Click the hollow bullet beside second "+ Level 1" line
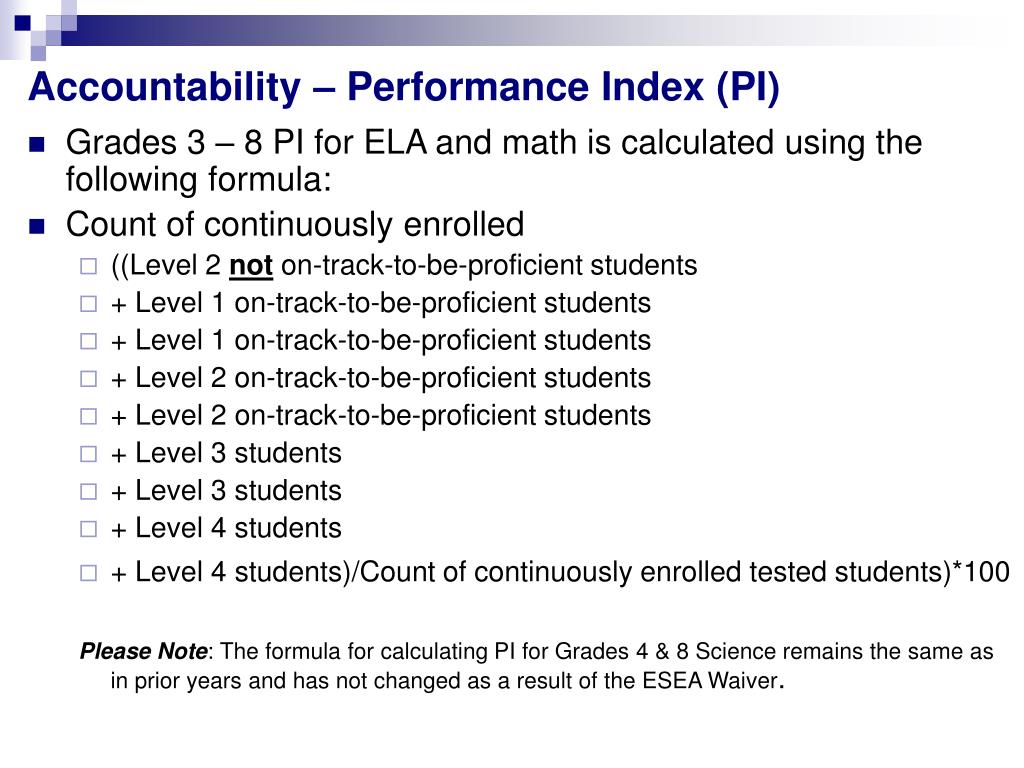Screen dimensions: 1024x768 (x=88, y=341)
